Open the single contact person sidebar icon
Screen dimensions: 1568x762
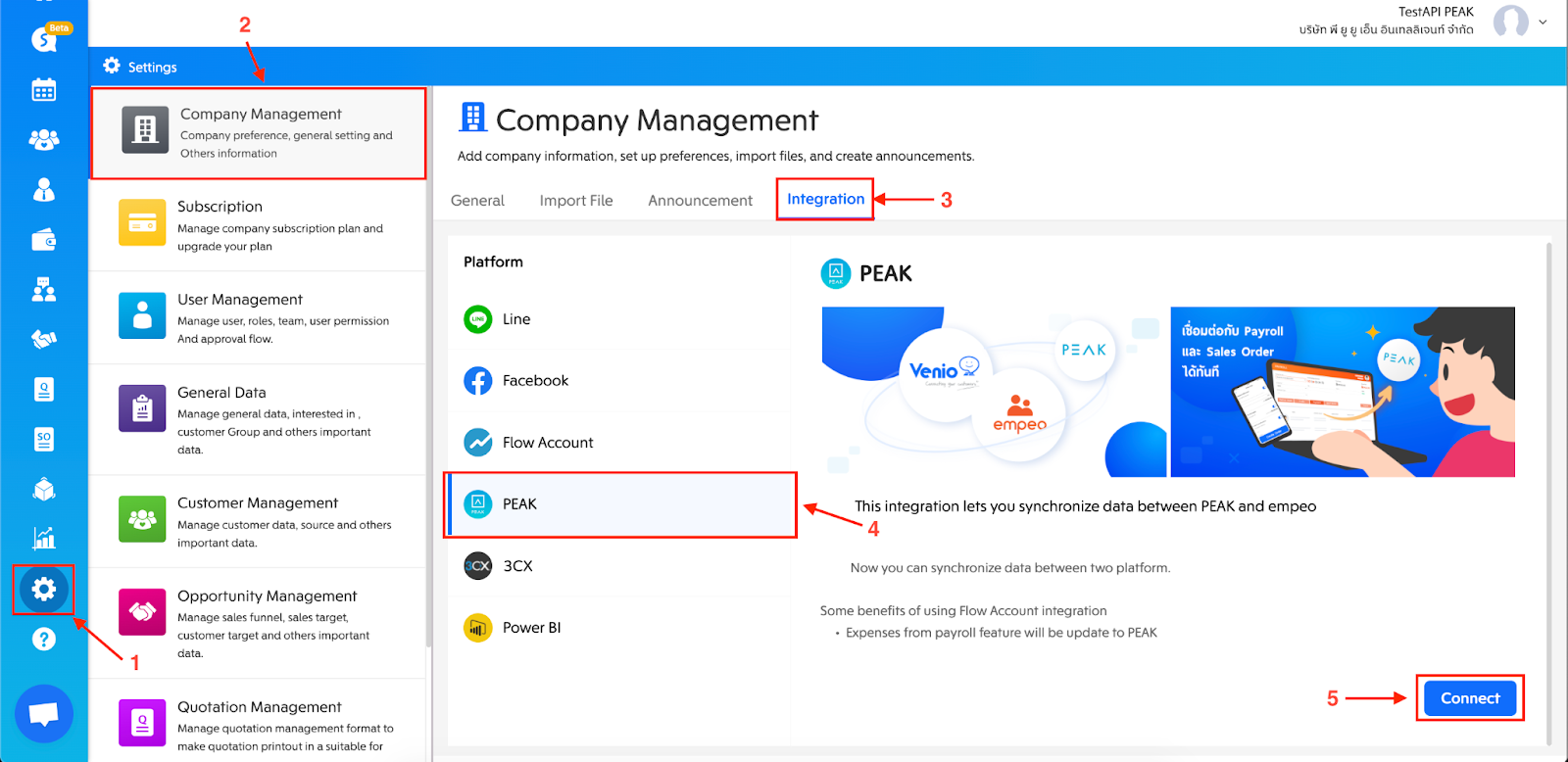coord(44,190)
